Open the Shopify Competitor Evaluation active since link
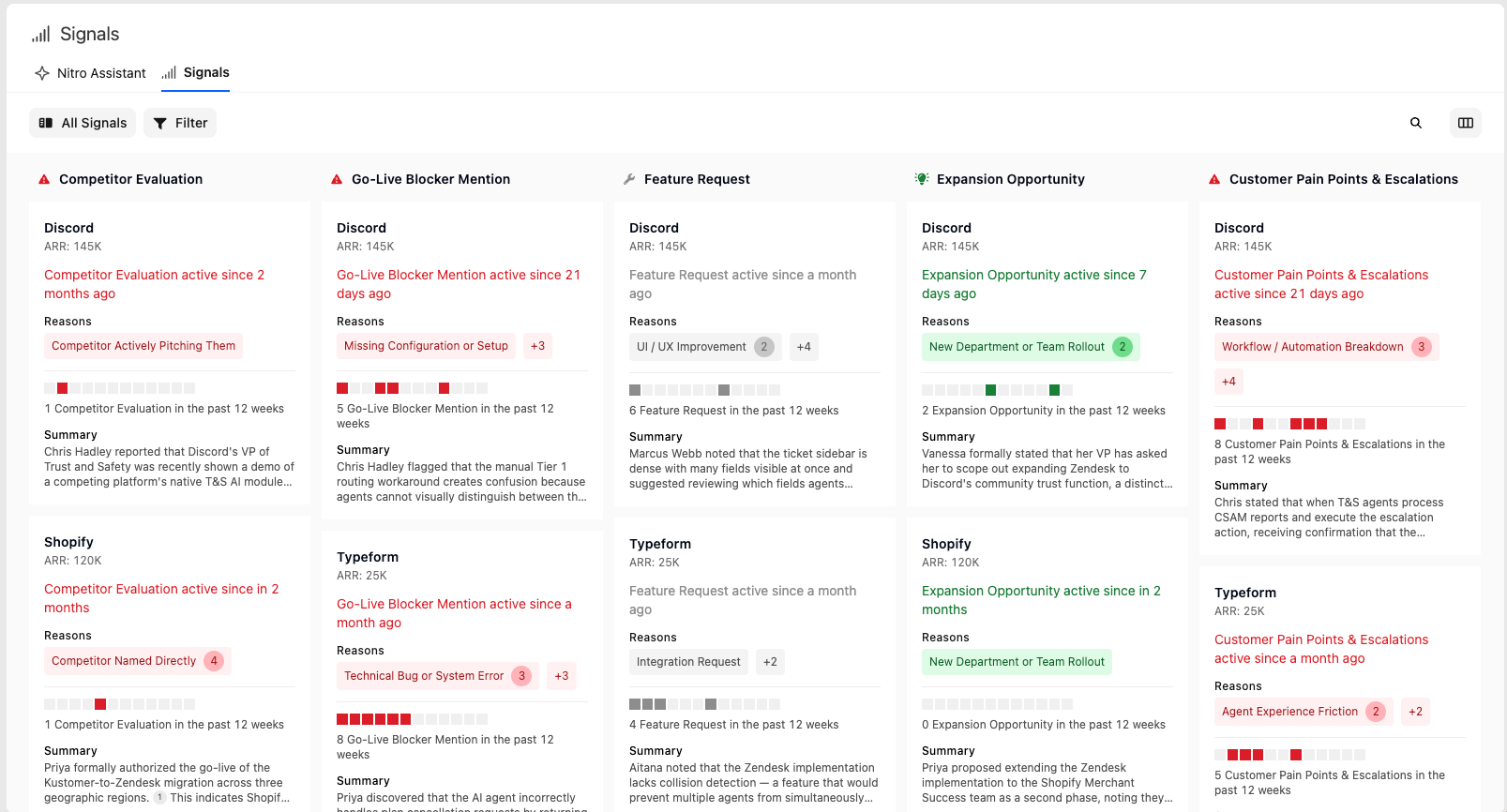 [161, 598]
